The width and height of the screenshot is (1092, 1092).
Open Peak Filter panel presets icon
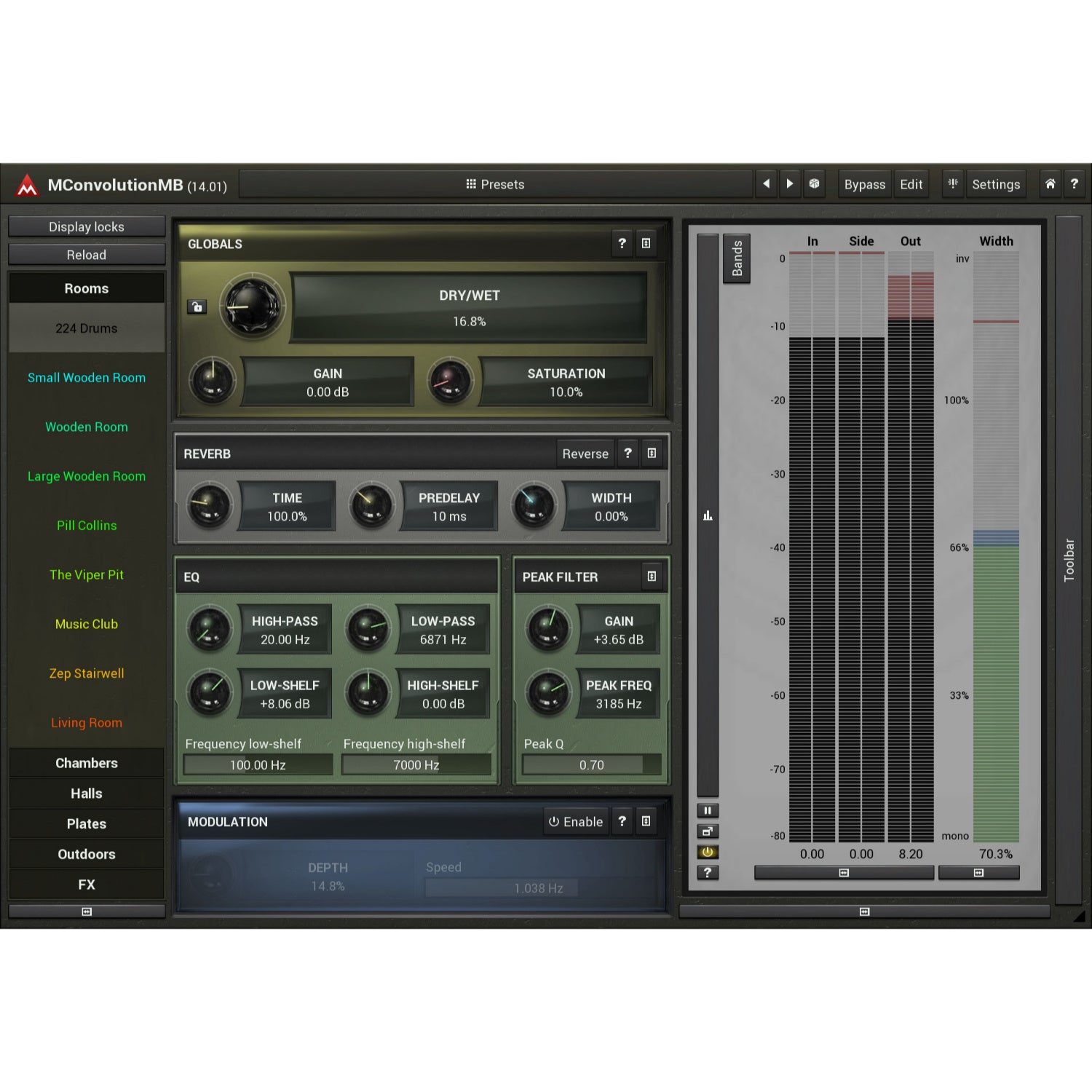pyautogui.click(x=652, y=576)
